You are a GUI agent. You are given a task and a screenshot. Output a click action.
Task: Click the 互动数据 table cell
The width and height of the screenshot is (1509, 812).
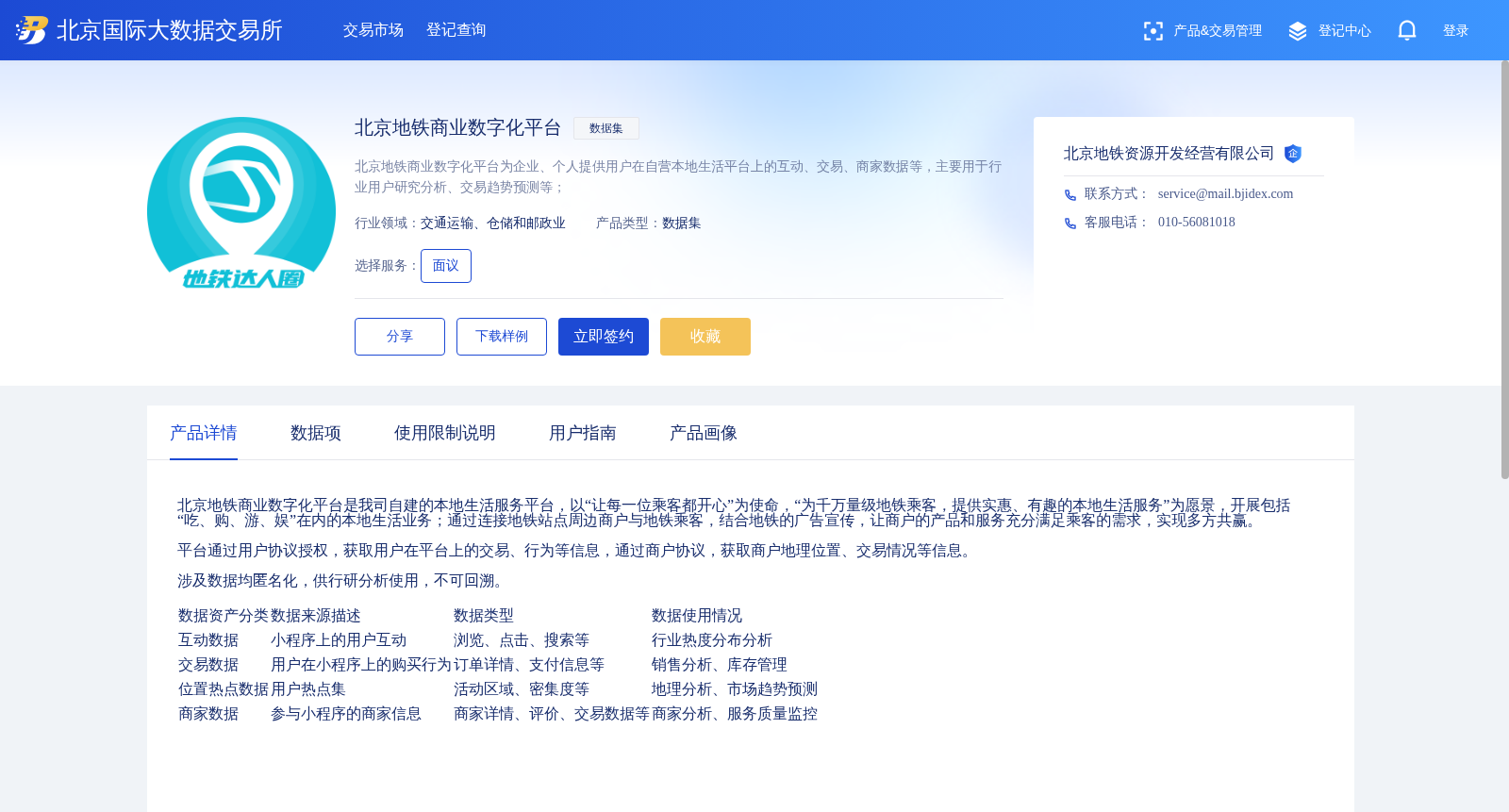pyautogui.click(x=208, y=640)
